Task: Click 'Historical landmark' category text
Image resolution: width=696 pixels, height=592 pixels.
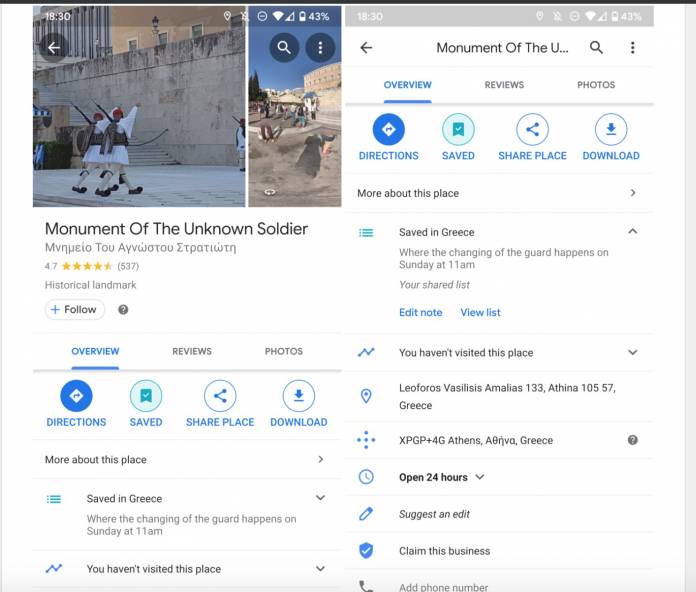Action: point(91,285)
